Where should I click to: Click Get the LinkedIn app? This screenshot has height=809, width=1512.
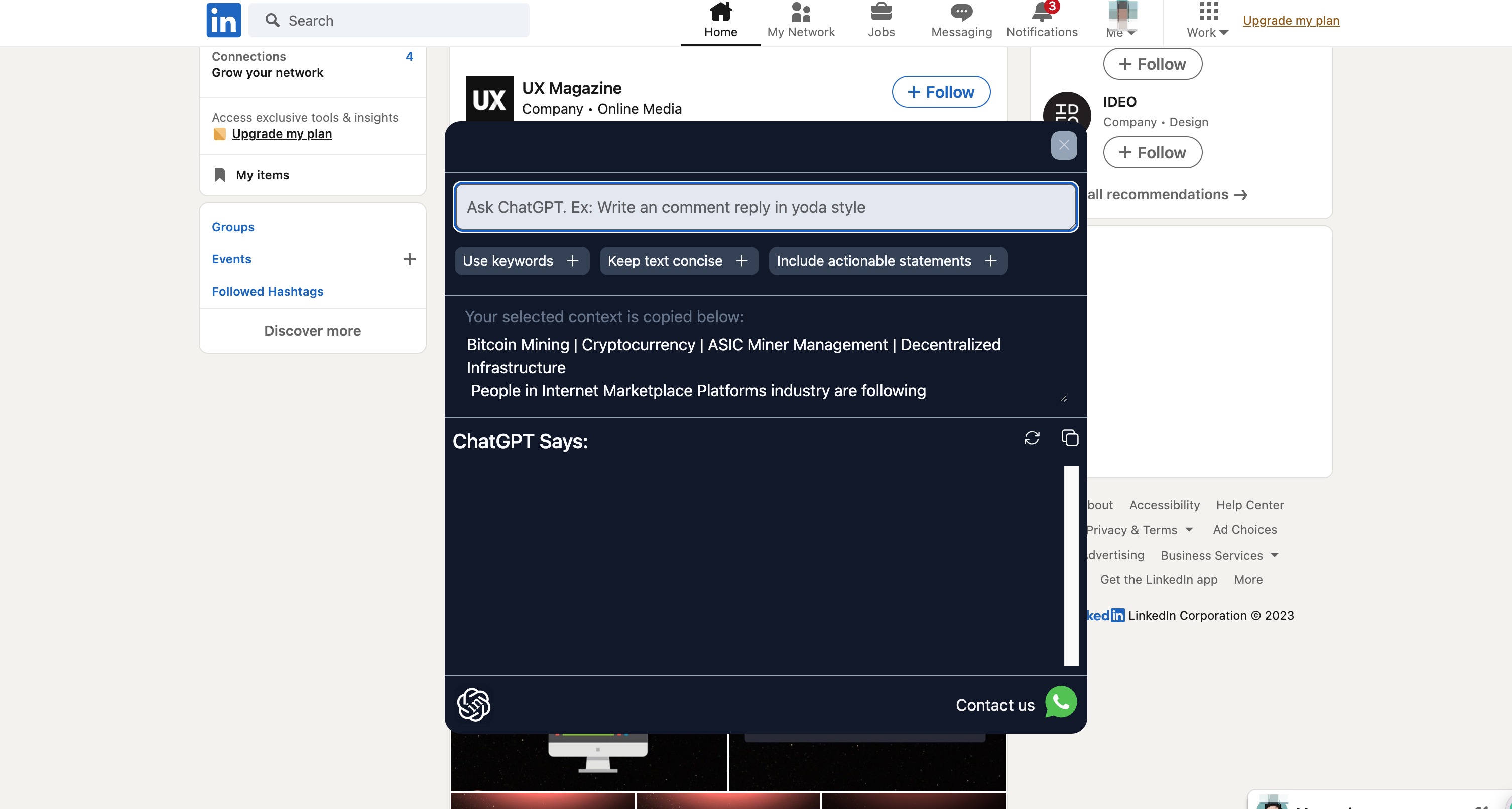[1159, 579]
